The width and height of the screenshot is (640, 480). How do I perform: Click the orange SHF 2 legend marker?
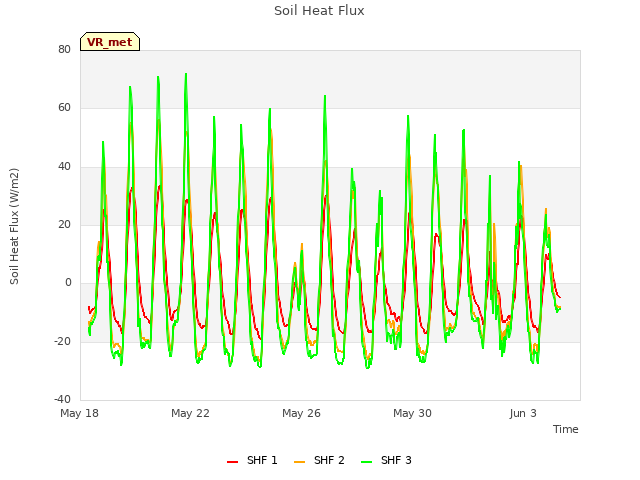pyautogui.click(x=299, y=462)
